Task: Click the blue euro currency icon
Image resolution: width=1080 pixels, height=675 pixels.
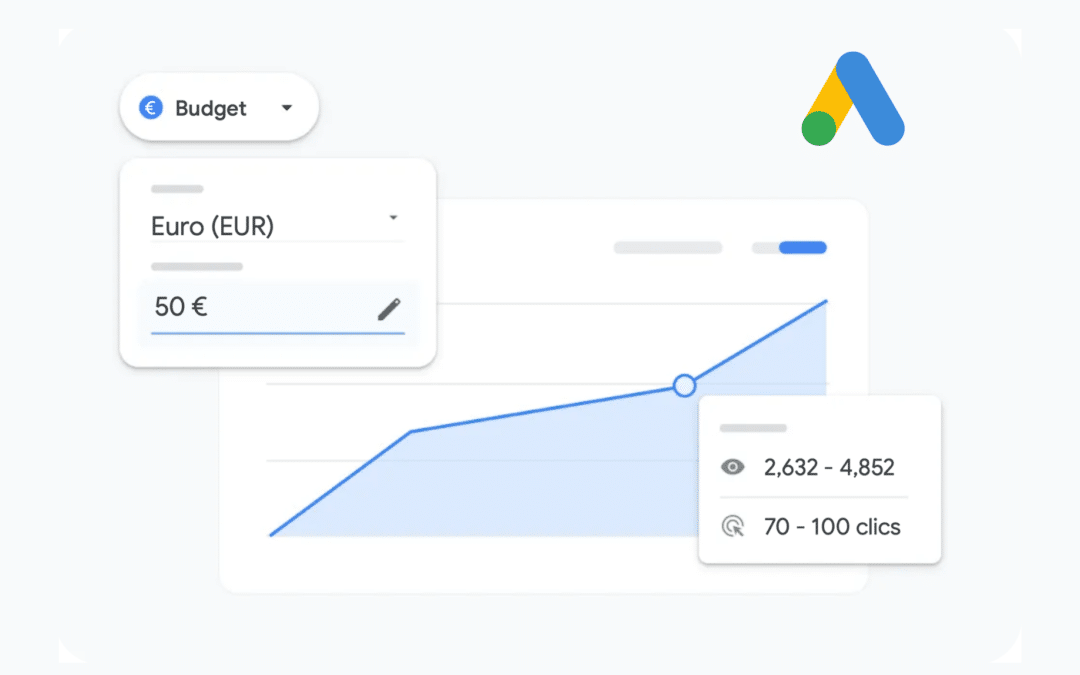Action: point(151,107)
